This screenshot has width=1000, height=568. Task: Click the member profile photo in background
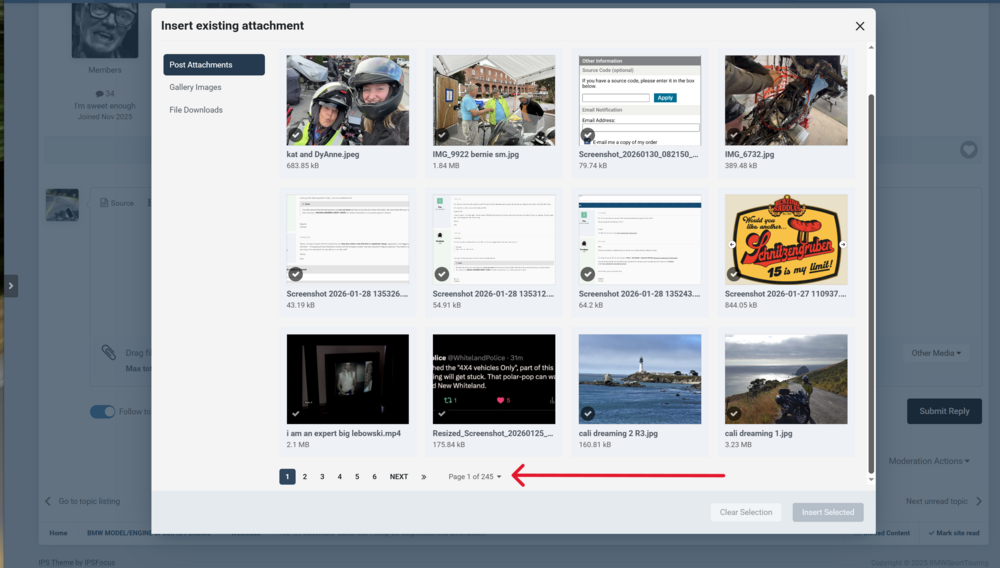pyautogui.click(x=105, y=29)
